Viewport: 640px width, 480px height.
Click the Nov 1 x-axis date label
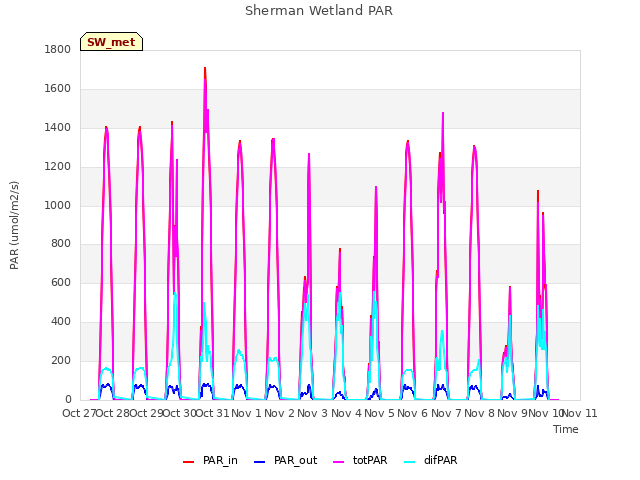(x=246, y=413)
